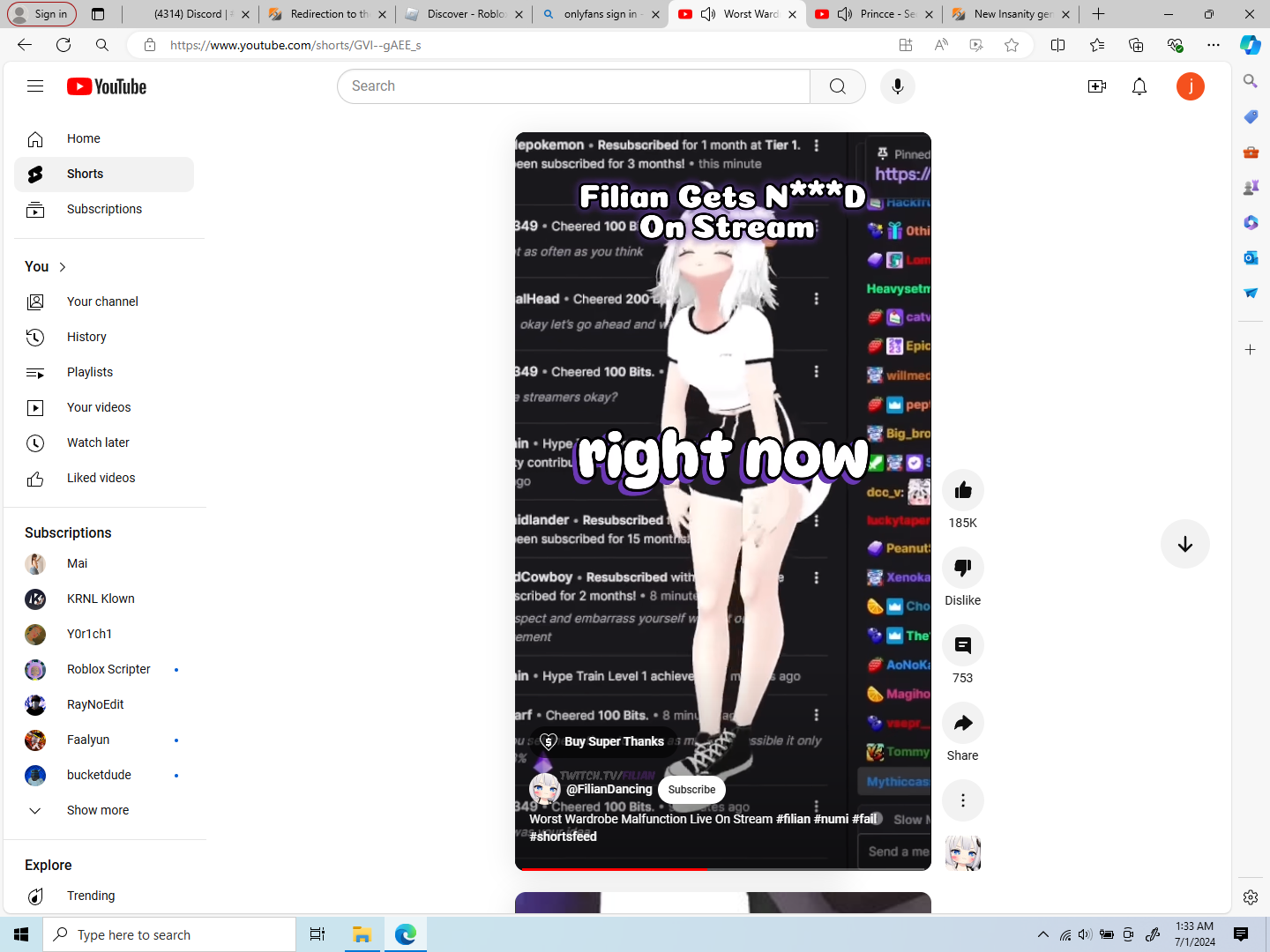The width and height of the screenshot is (1270, 952).
Task: Go to the next Short
Action: coord(1185,544)
